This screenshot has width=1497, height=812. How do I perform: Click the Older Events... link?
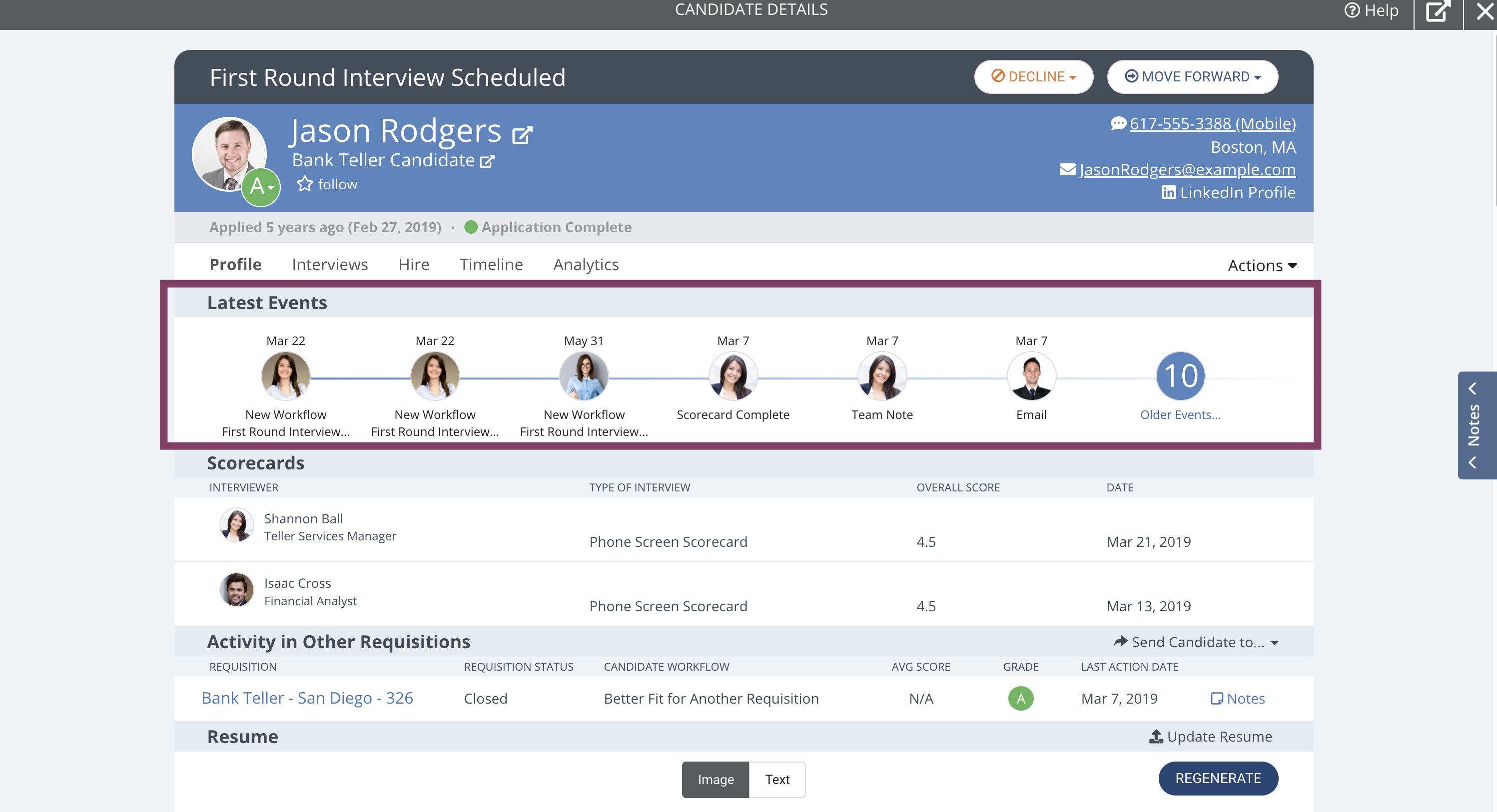(1180, 414)
